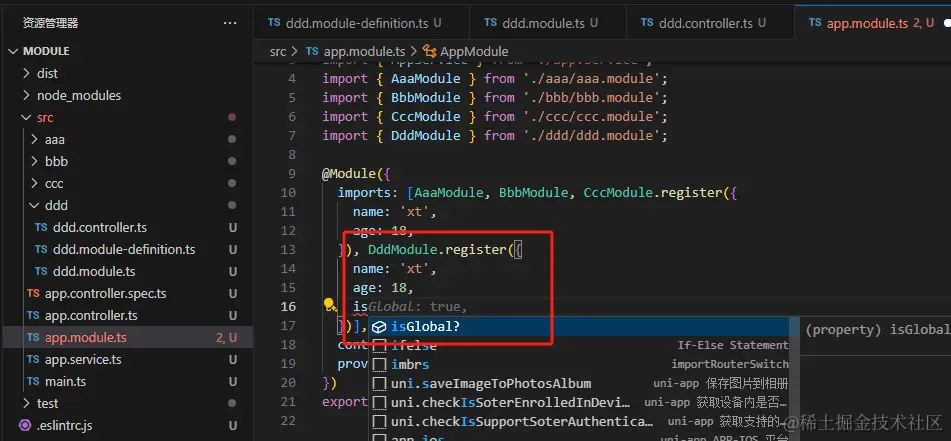Open the Explorer panel more actions ellipsis
The width and height of the screenshot is (951, 441).
pyautogui.click(x=230, y=23)
